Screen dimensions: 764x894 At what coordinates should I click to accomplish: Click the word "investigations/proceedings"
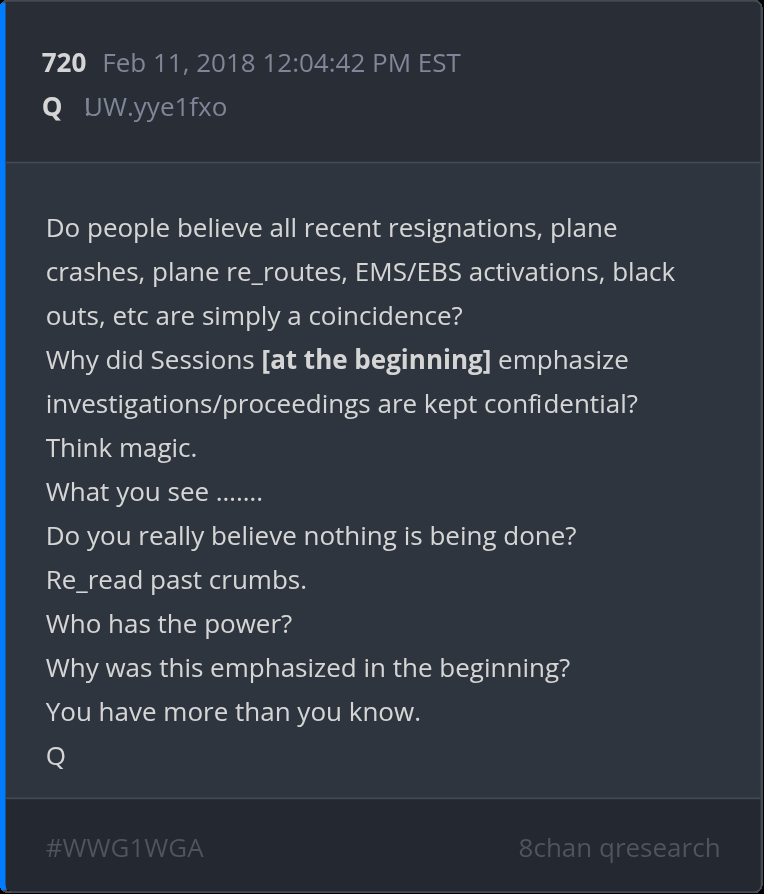[x=194, y=404]
